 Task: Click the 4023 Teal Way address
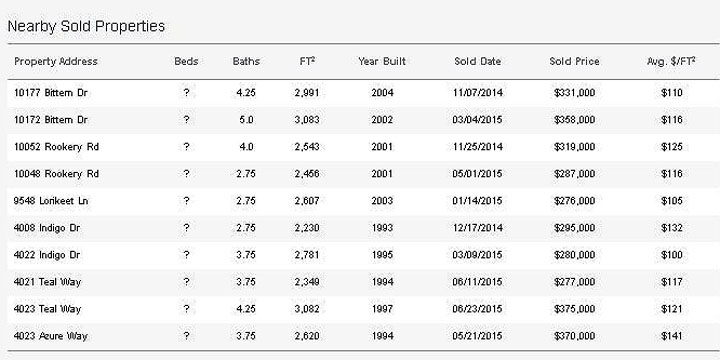(x=47, y=309)
